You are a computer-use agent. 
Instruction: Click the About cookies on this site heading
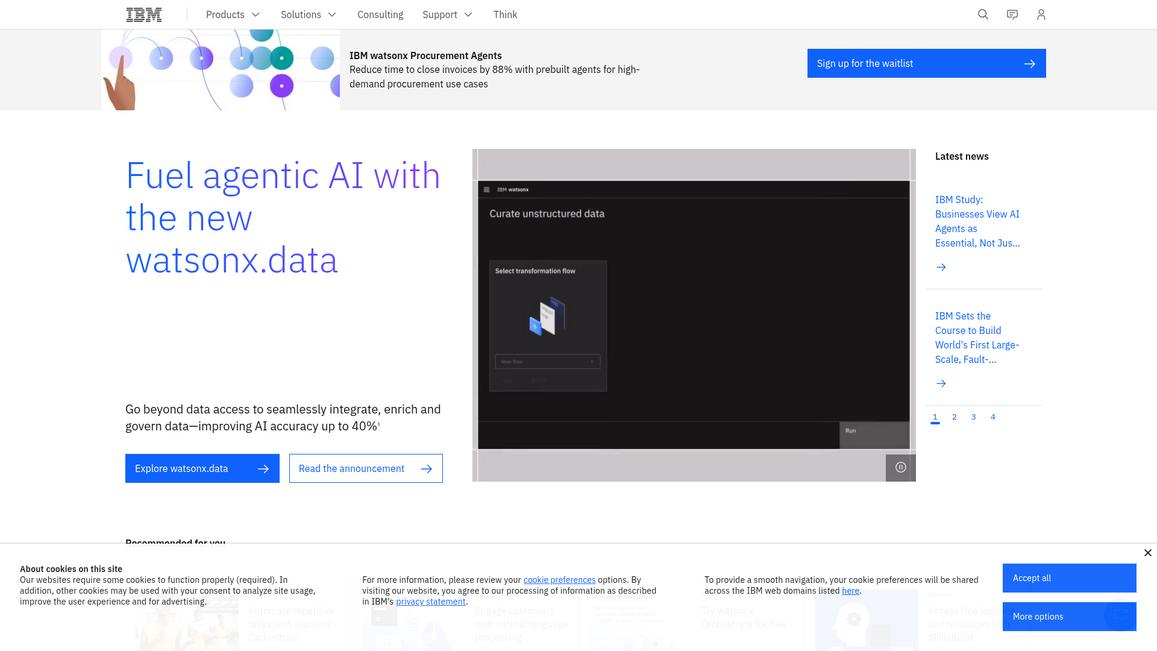71,569
